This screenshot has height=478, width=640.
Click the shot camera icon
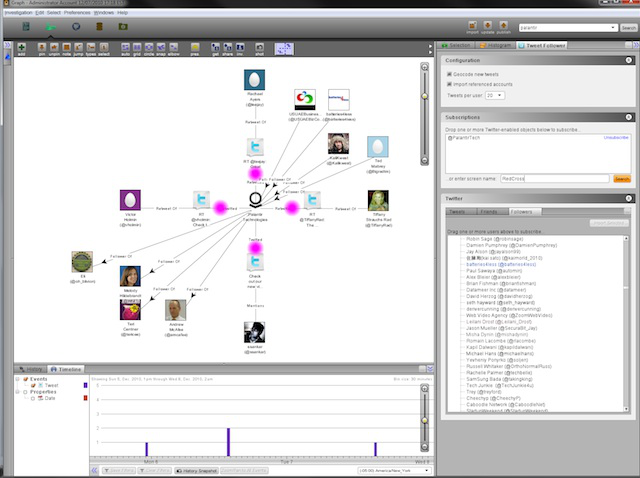(259, 48)
